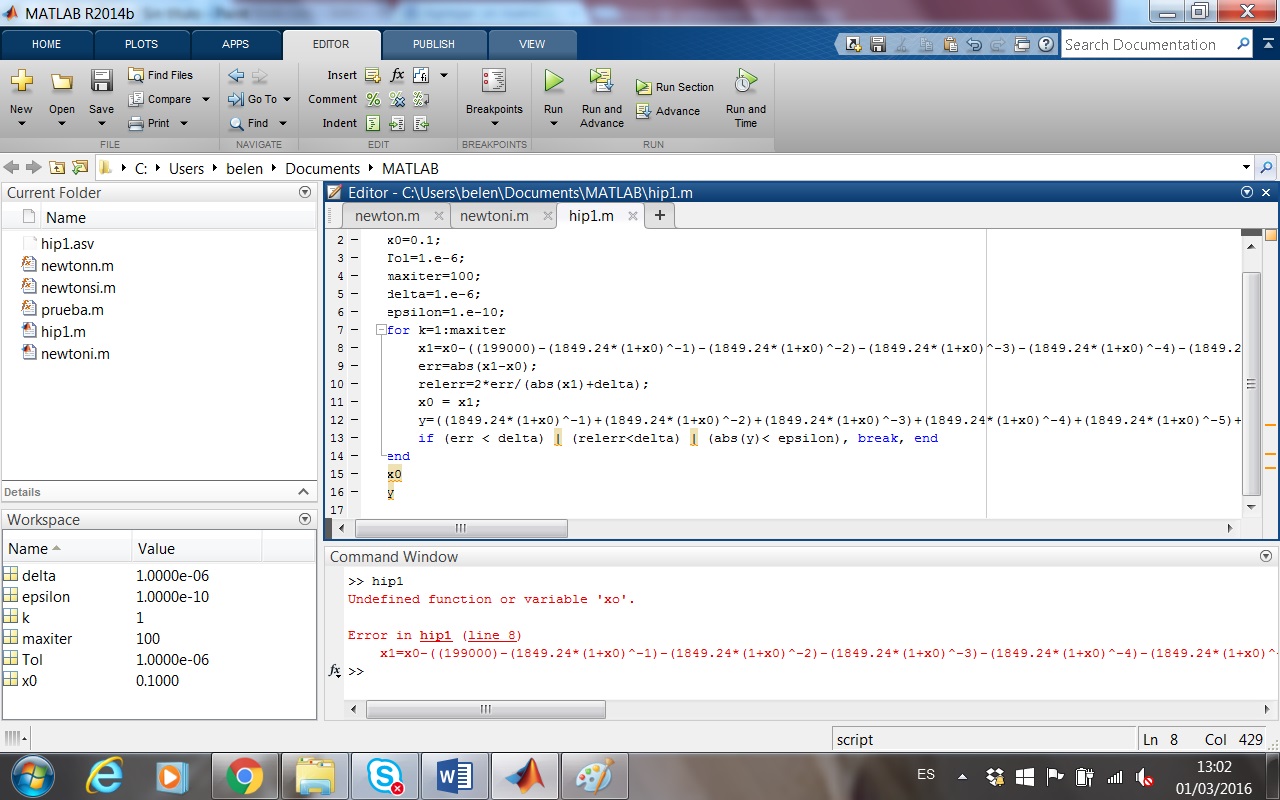The width and height of the screenshot is (1280, 800).
Task: Open Microsoft Word from the taskbar
Action: coord(455,776)
